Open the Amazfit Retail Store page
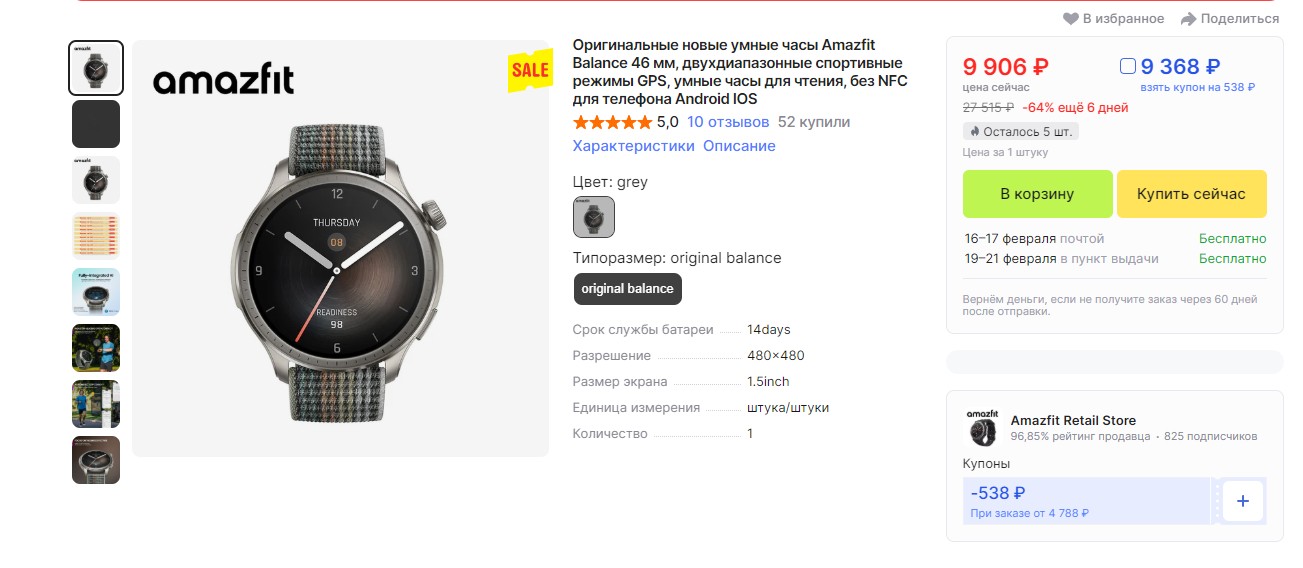 pyautogui.click(x=1073, y=420)
